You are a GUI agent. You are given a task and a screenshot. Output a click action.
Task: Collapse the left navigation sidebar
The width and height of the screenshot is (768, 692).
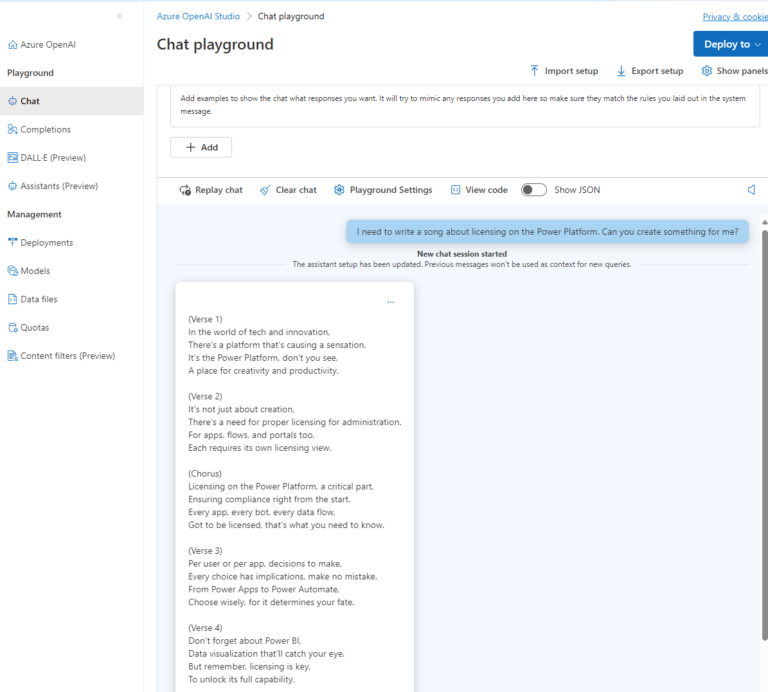pos(120,16)
